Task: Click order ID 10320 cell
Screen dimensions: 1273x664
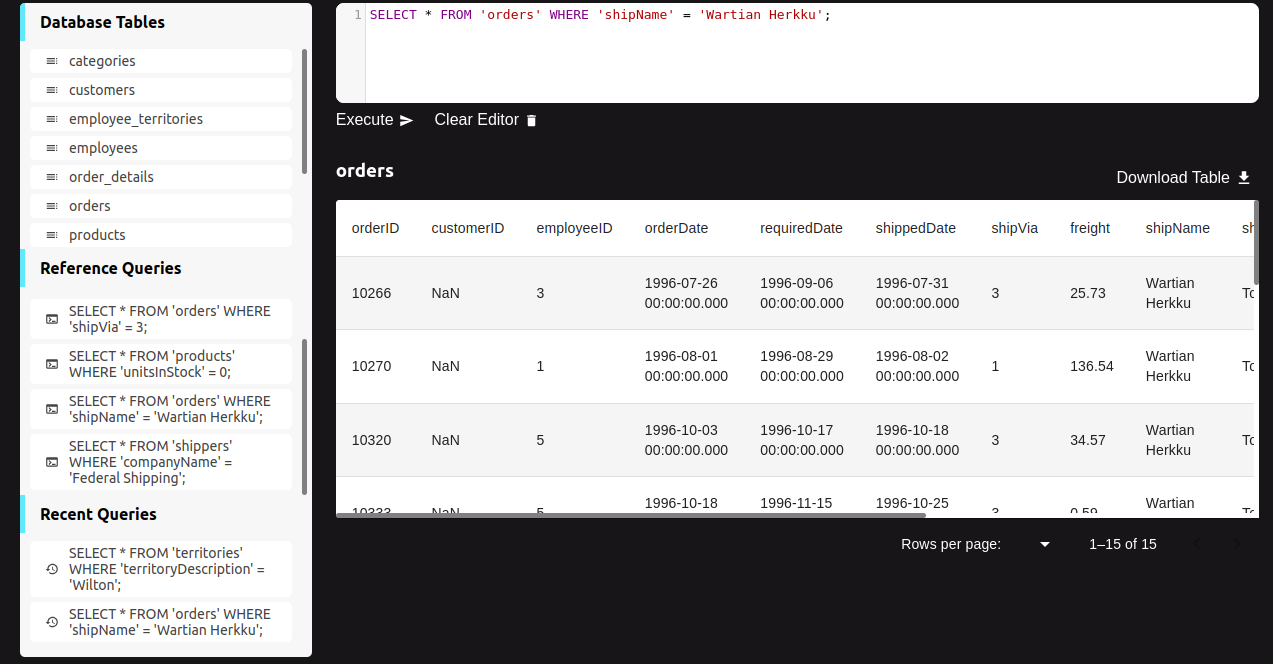Action: click(x=371, y=440)
